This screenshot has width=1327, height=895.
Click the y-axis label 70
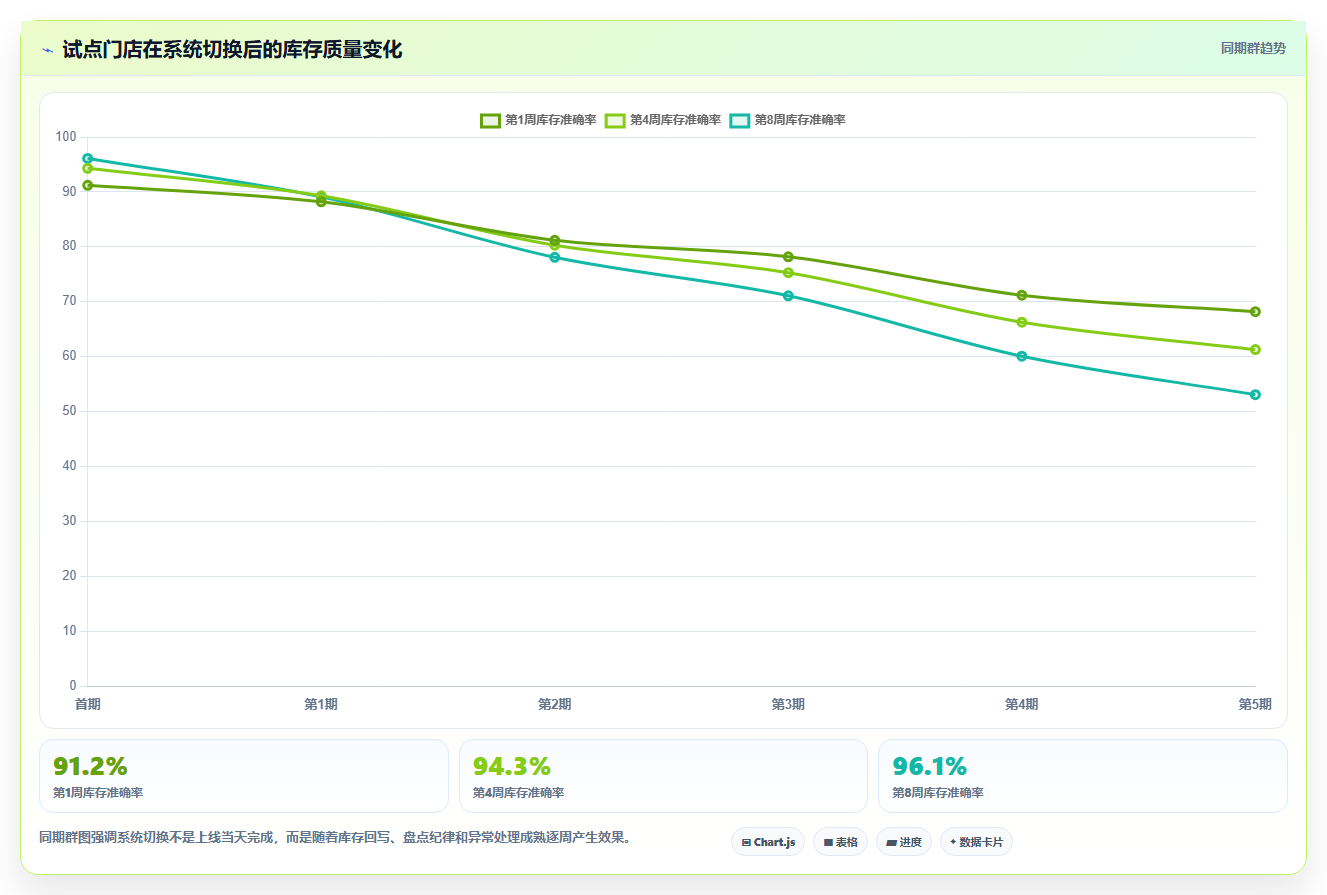(x=70, y=301)
